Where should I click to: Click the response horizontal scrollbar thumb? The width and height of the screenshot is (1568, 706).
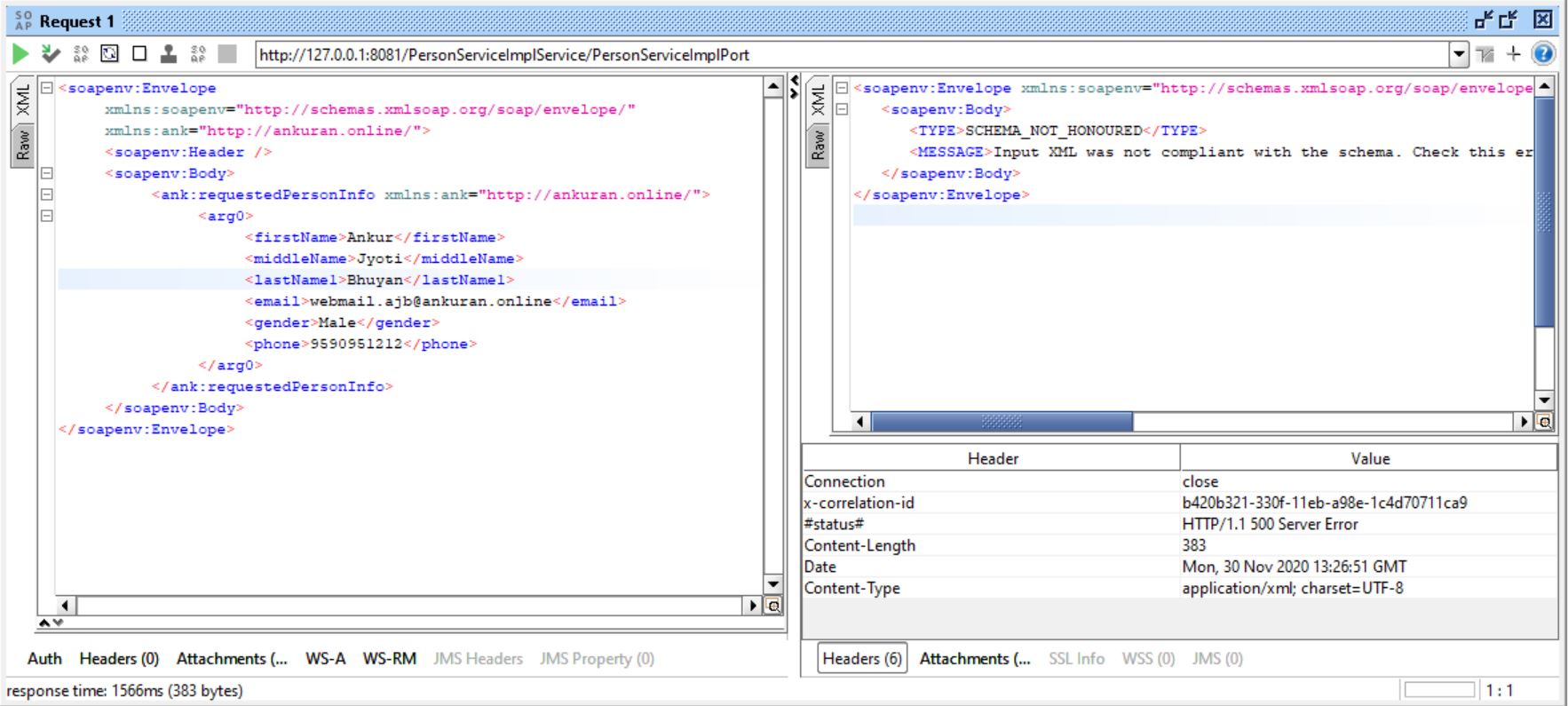click(1002, 422)
